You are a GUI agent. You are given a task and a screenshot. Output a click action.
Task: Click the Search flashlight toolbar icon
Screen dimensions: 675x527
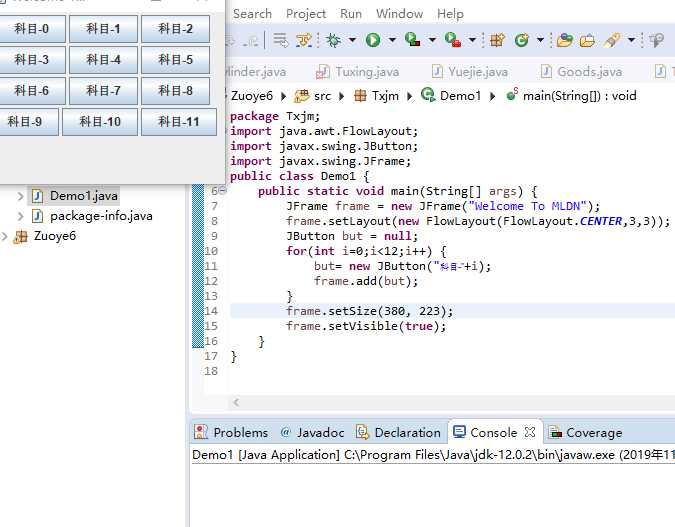612,40
